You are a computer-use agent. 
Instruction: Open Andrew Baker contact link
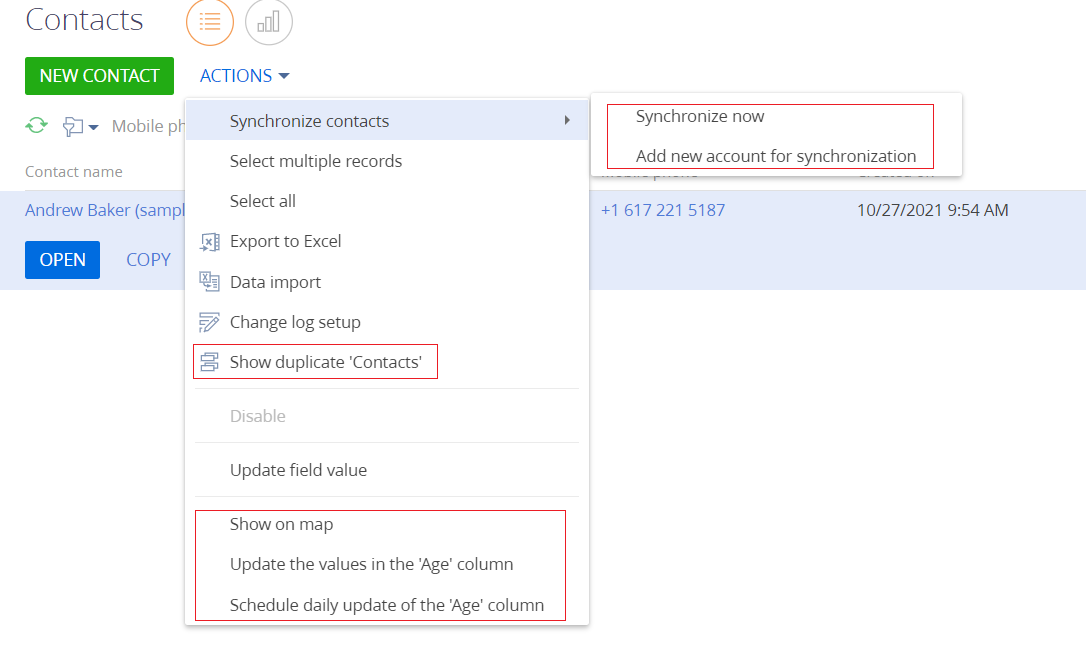105,210
